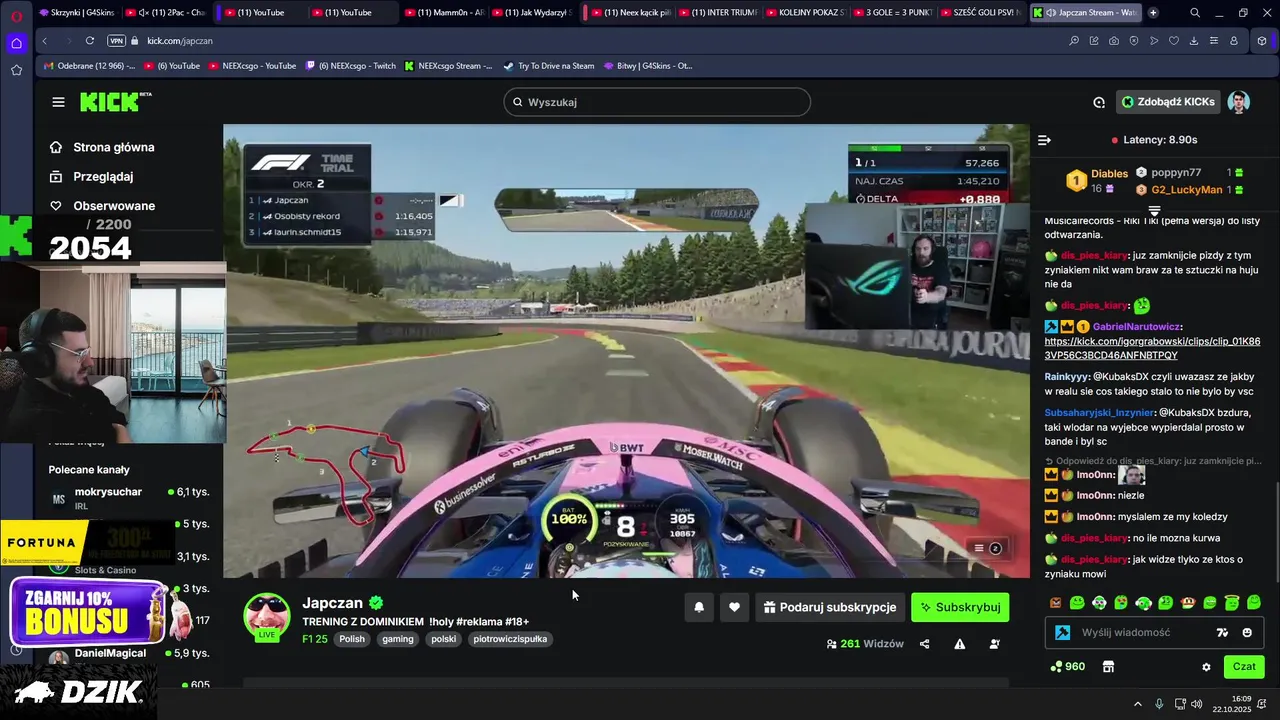This screenshot has width=1280, height=720.
Task: Go back to the previous page
Action: point(44,41)
